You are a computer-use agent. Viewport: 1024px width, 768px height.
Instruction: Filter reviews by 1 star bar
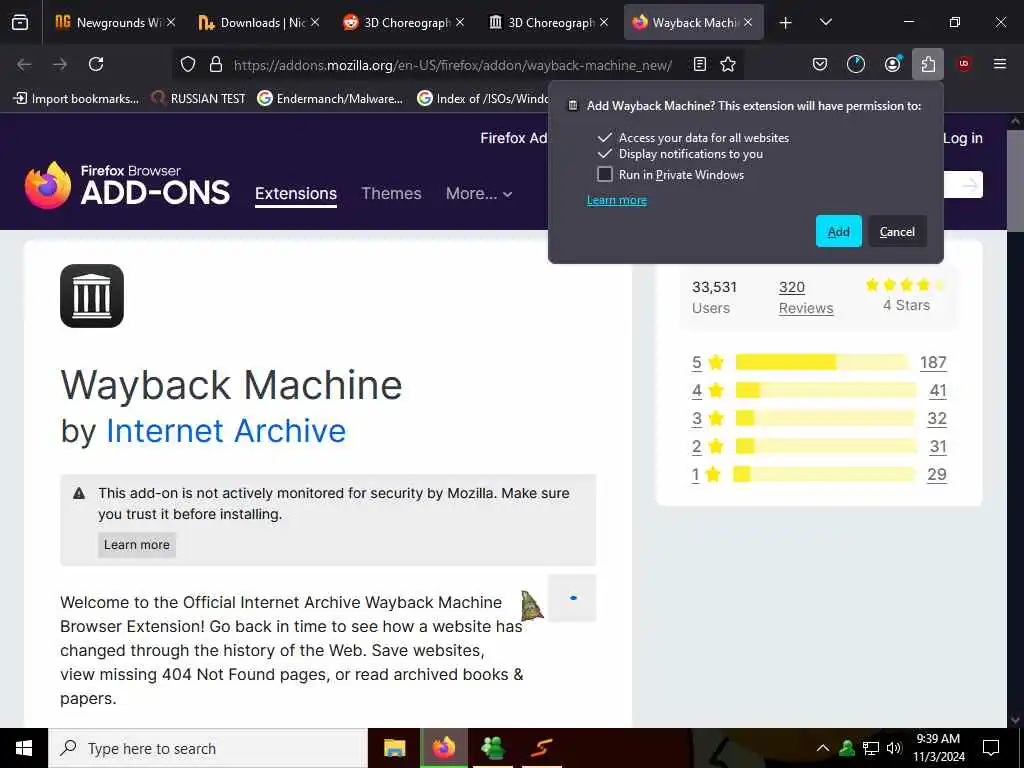[824, 474]
